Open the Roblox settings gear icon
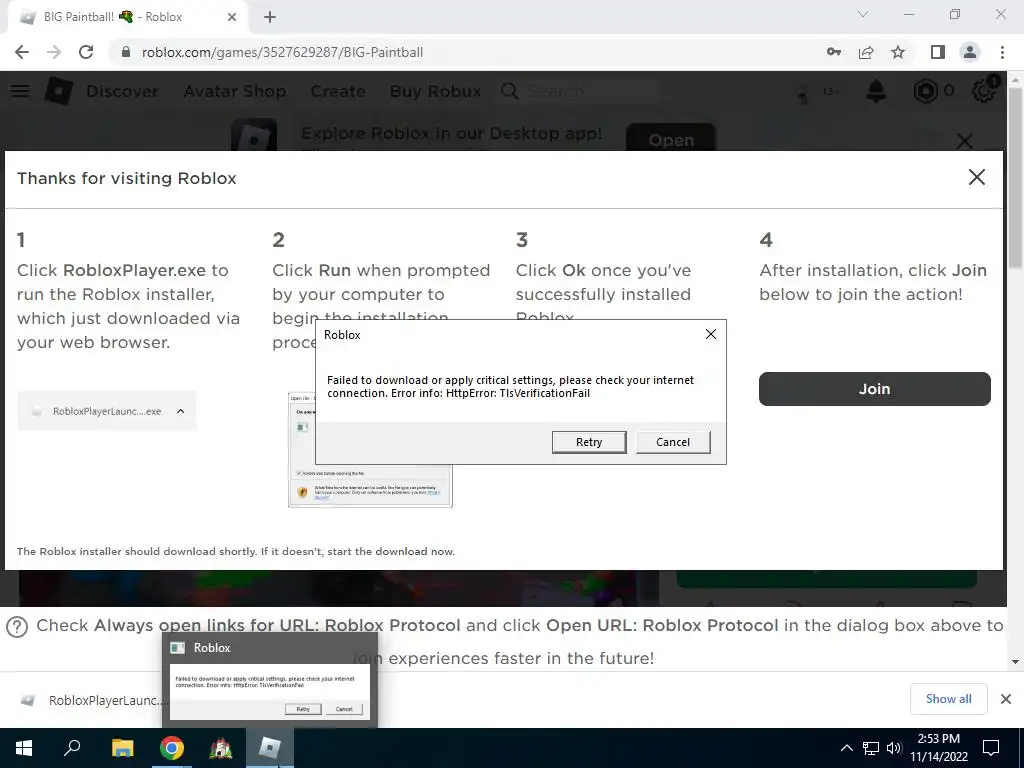This screenshot has height=768, width=1024. click(x=984, y=91)
